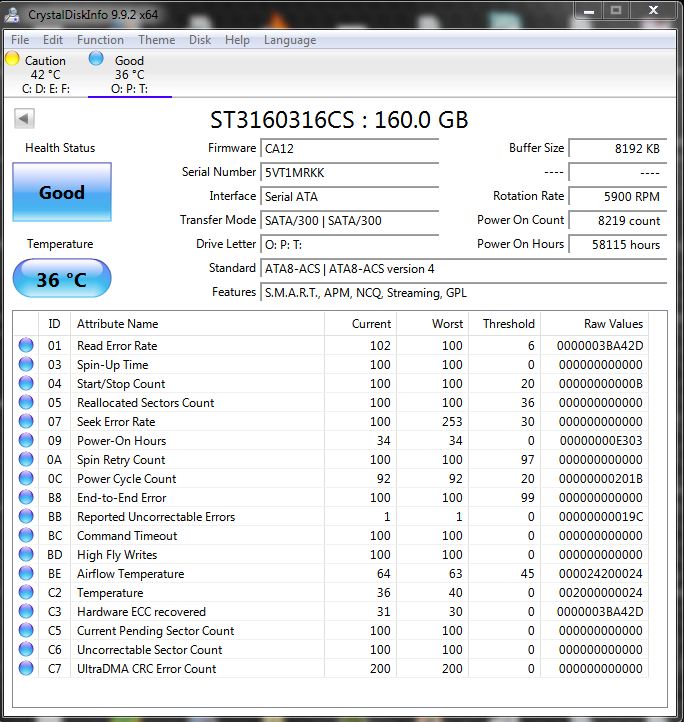The height and width of the screenshot is (722, 684).
Task: Click status orb for Start/Stop Count
Action: (x=26, y=383)
